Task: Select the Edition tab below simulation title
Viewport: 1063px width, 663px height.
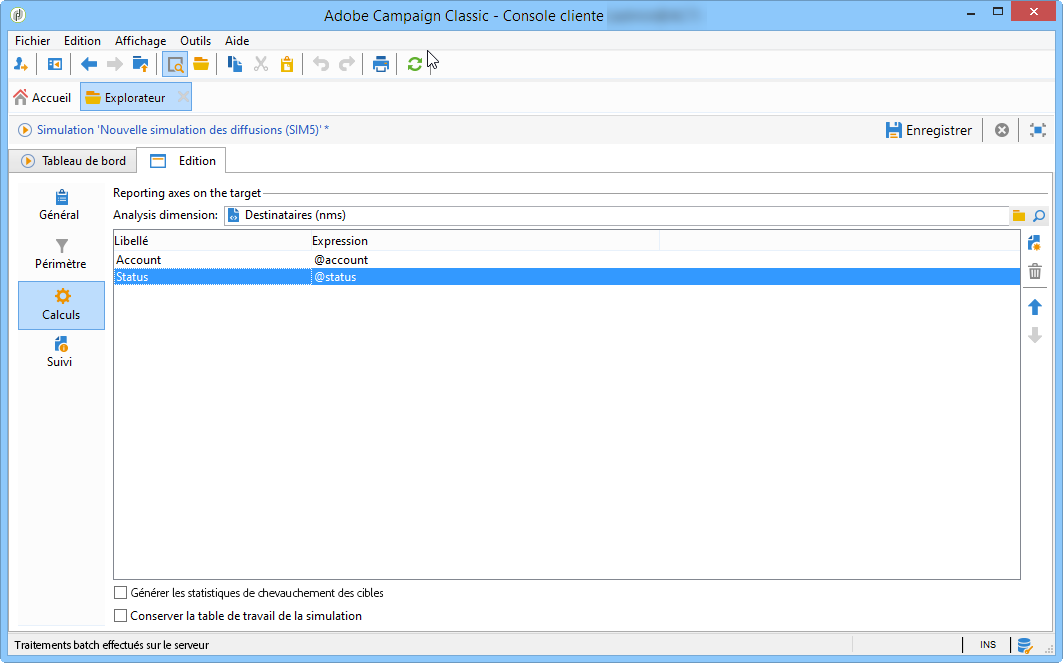Action: pos(182,161)
